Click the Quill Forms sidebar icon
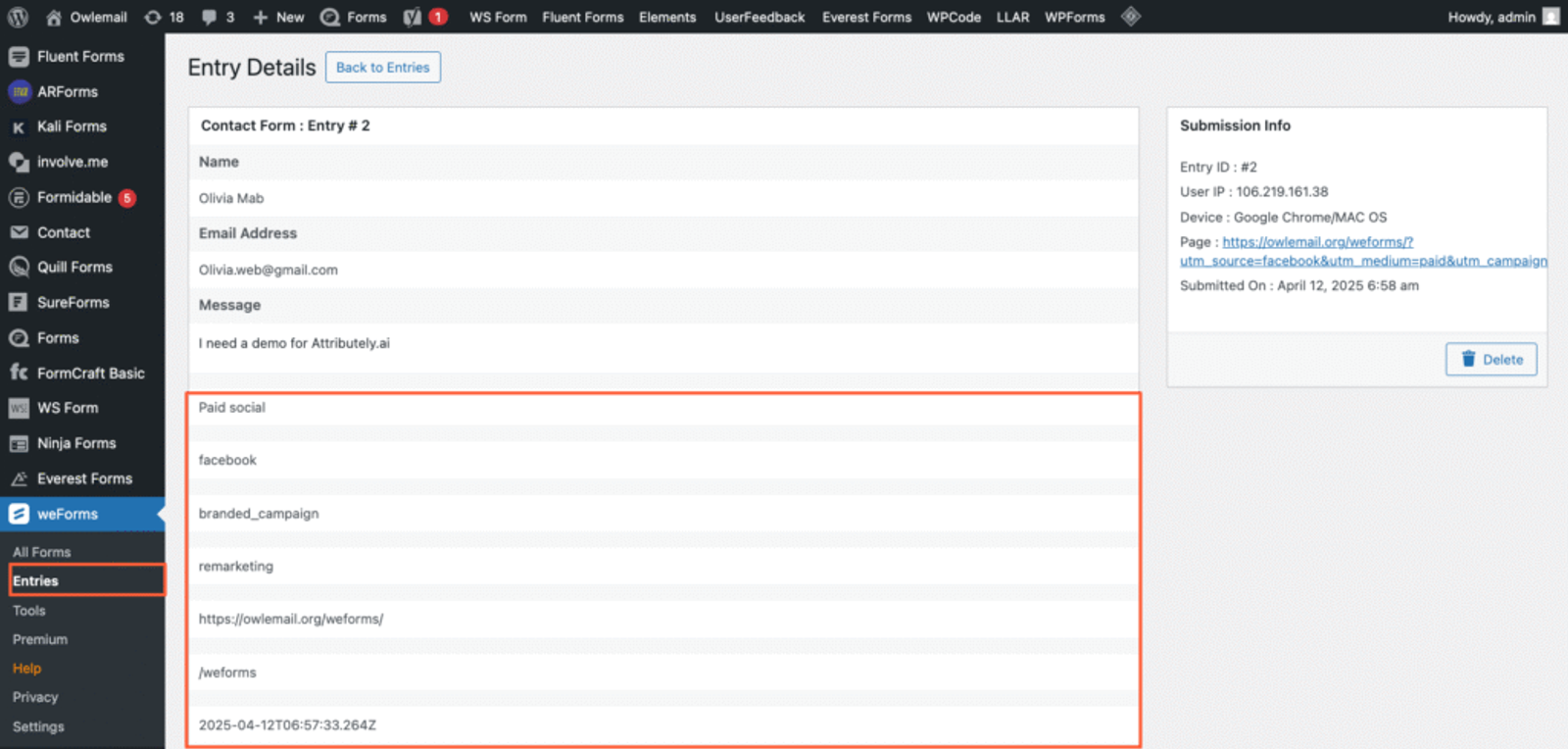The width and height of the screenshot is (1568, 749). (x=19, y=267)
